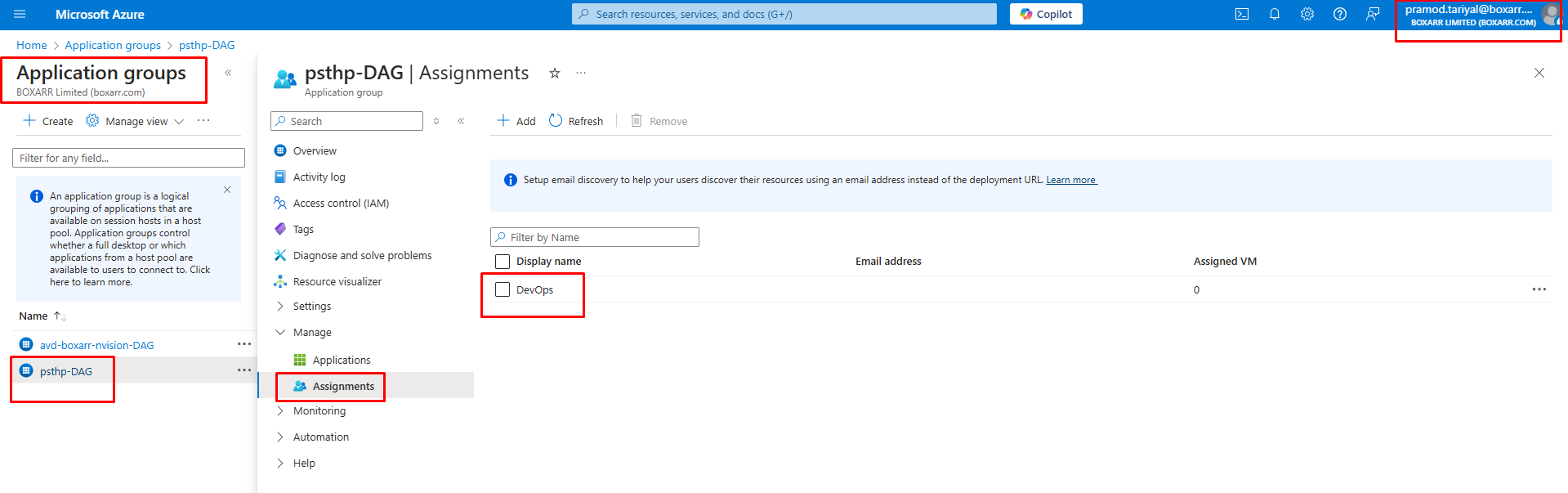
Task: Collapse the Application groups list pane
Action: (228, 73)
